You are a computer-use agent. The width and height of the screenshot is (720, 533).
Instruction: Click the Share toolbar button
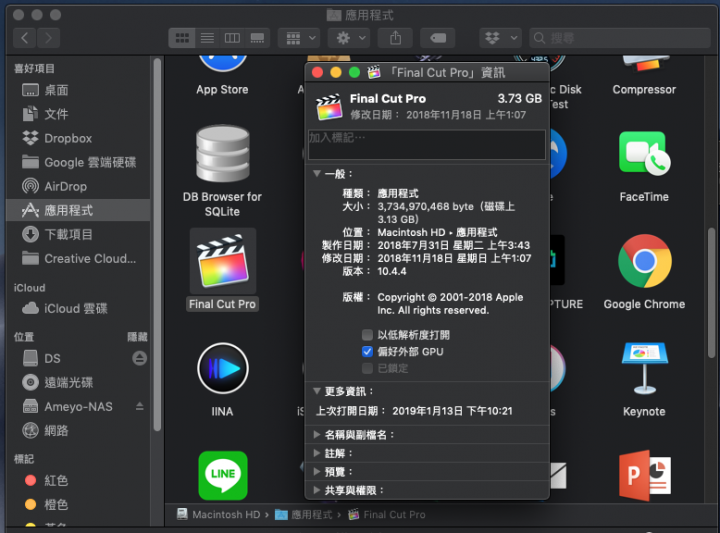(x=395, y=38)
